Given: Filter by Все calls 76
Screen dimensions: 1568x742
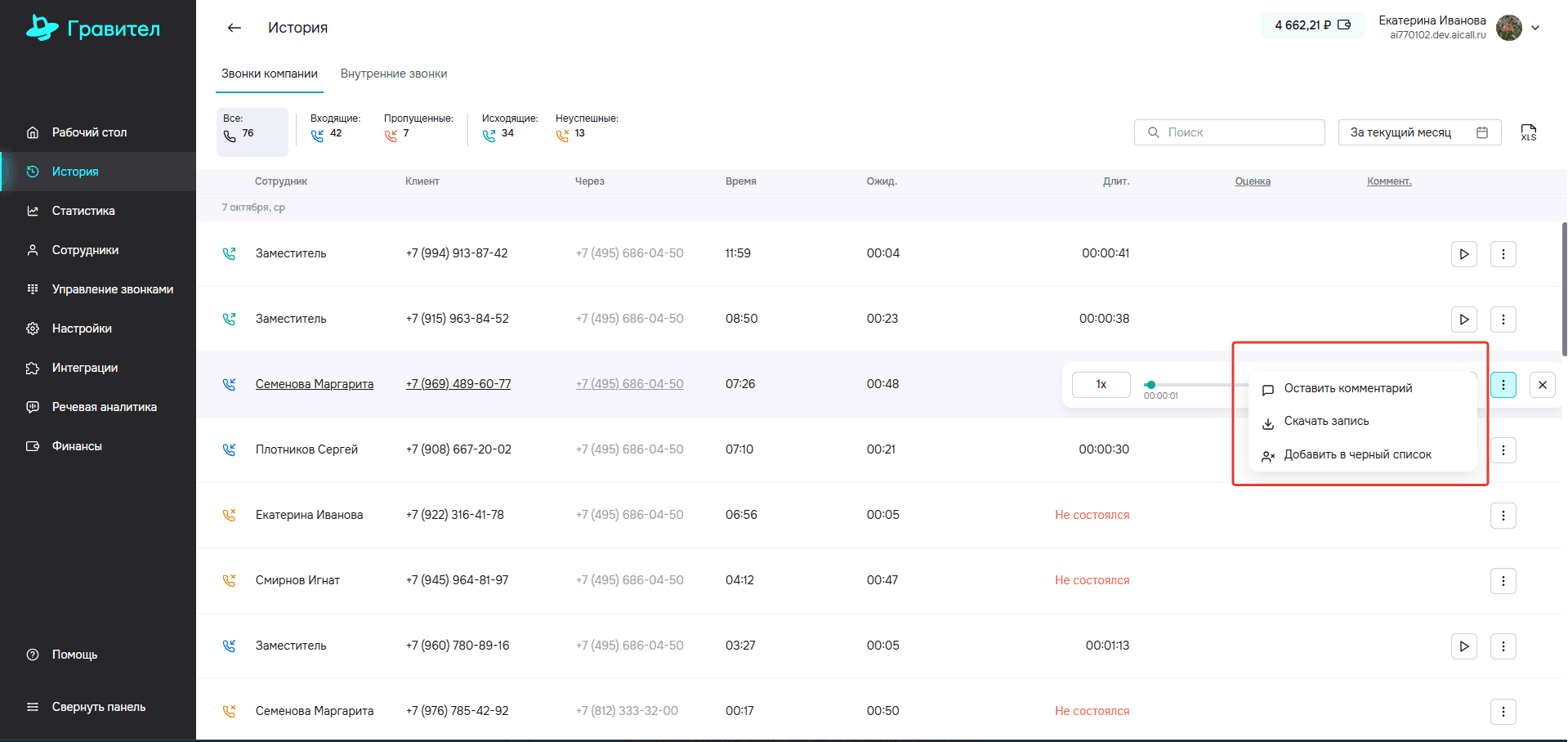Looking at the screenshot, I should 252,132.
